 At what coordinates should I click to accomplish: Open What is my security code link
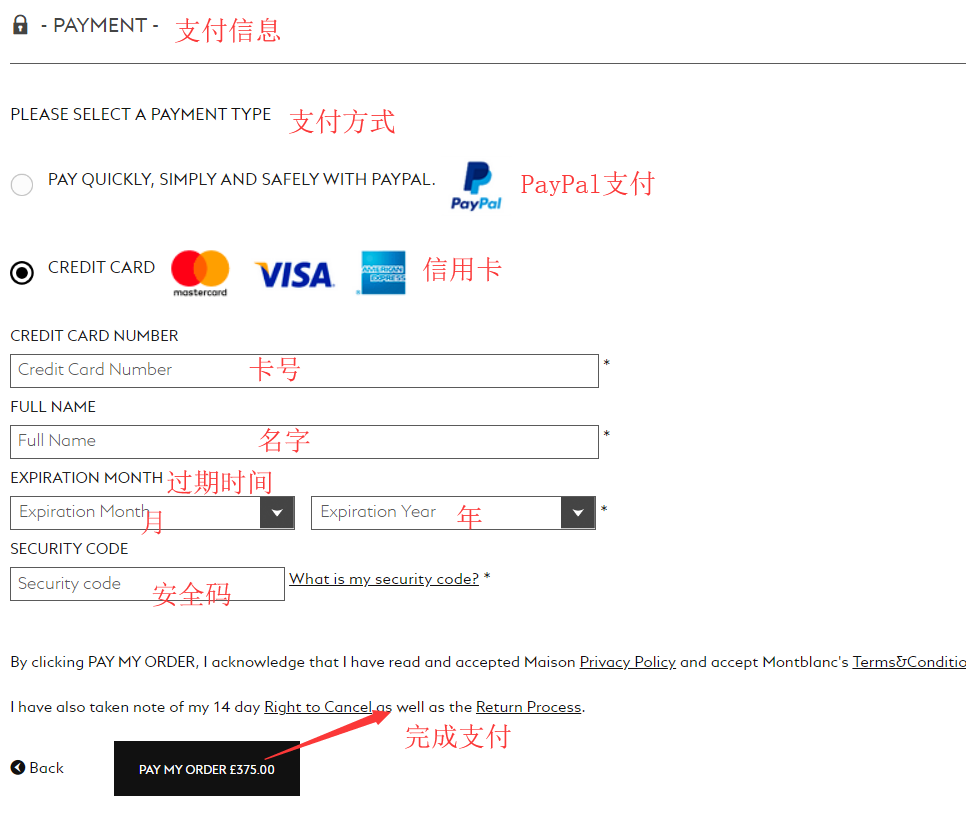(384, 579)
